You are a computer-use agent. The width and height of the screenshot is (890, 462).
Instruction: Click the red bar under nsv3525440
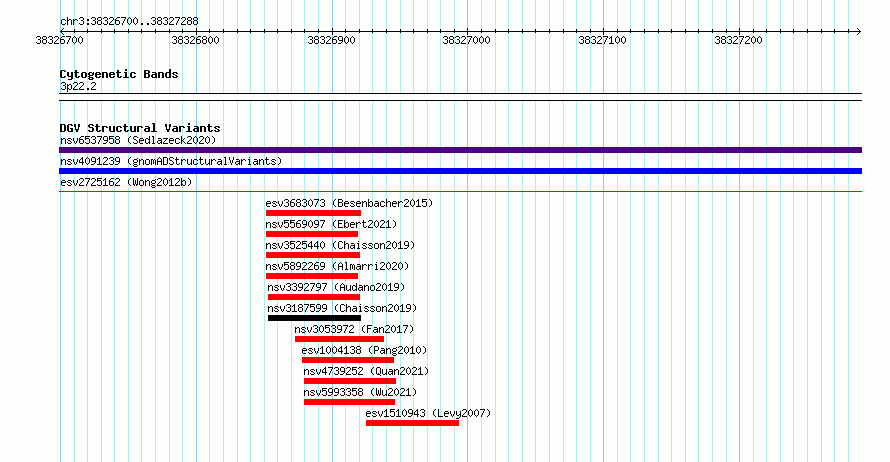[313, 255]
